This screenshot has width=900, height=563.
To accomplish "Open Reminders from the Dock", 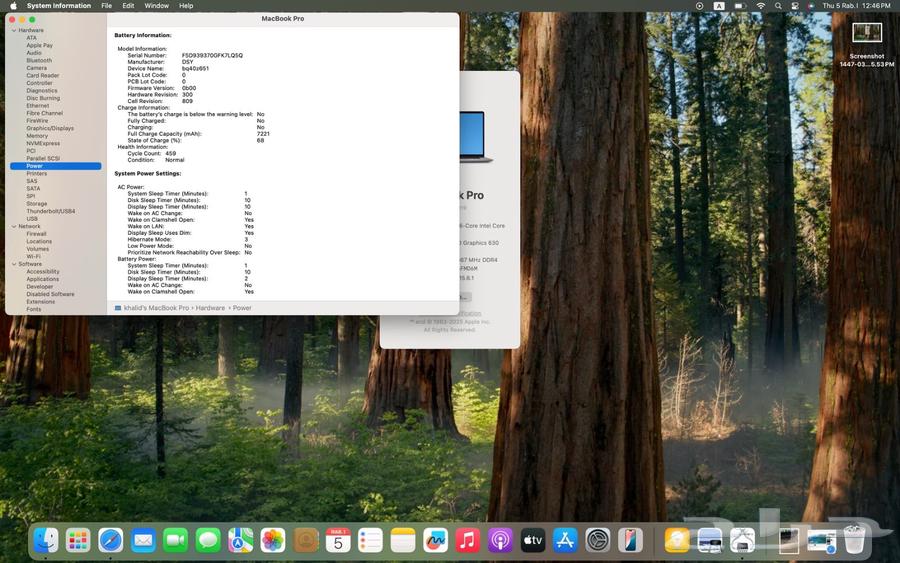I will pos(370,540).
